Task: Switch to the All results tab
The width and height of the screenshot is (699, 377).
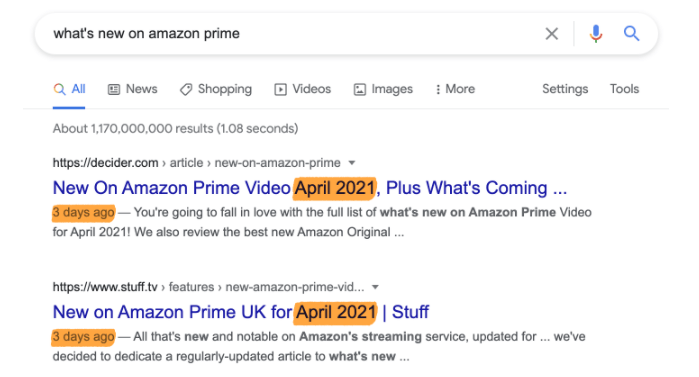Action: tap(69, 89)
